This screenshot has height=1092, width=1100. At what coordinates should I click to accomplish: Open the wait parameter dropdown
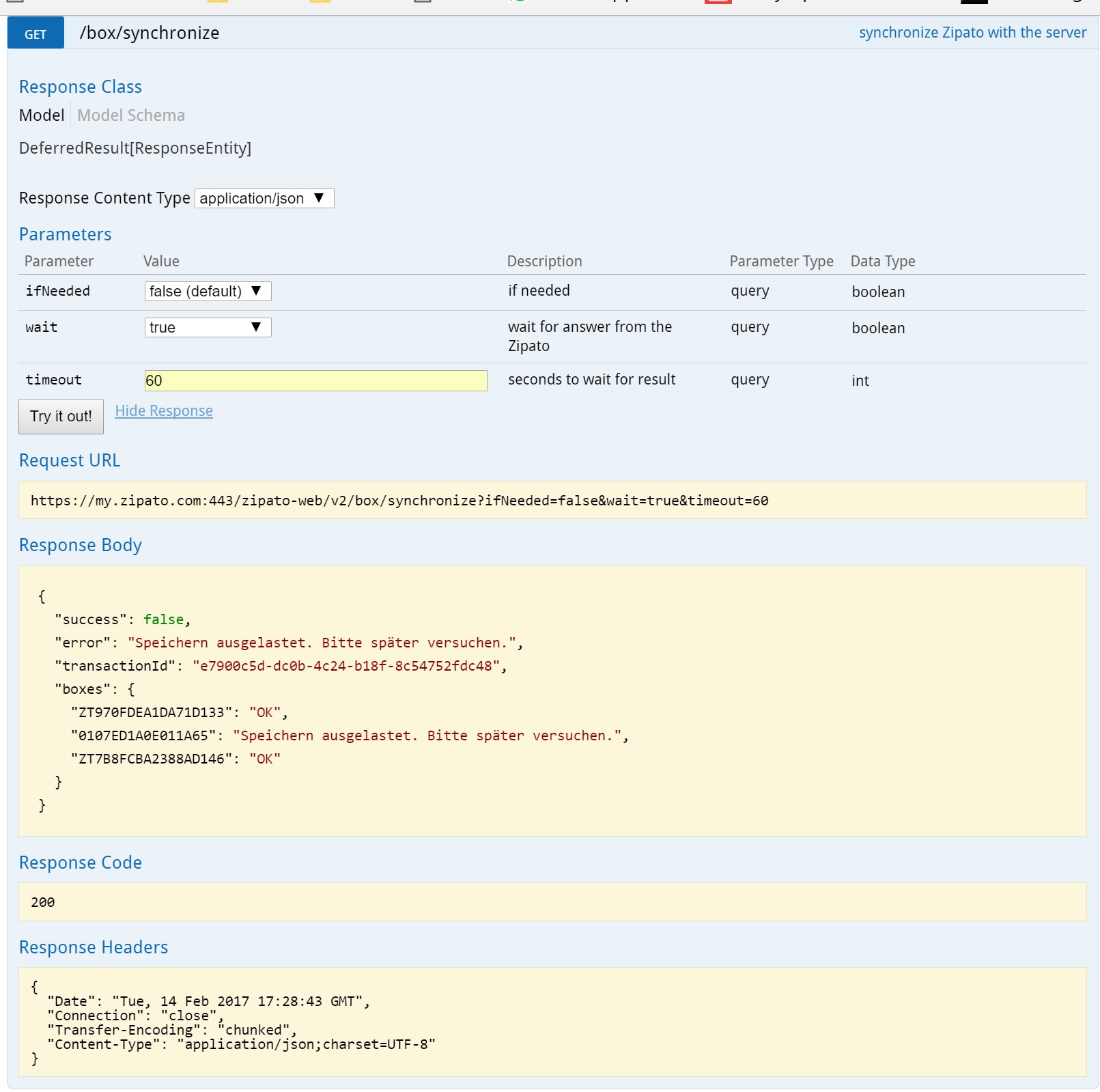208,327
